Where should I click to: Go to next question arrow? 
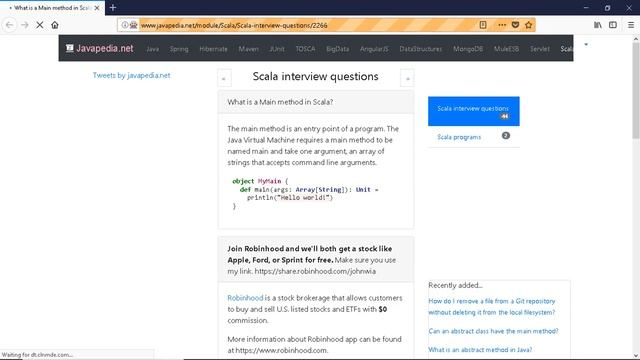pos(407,78)
